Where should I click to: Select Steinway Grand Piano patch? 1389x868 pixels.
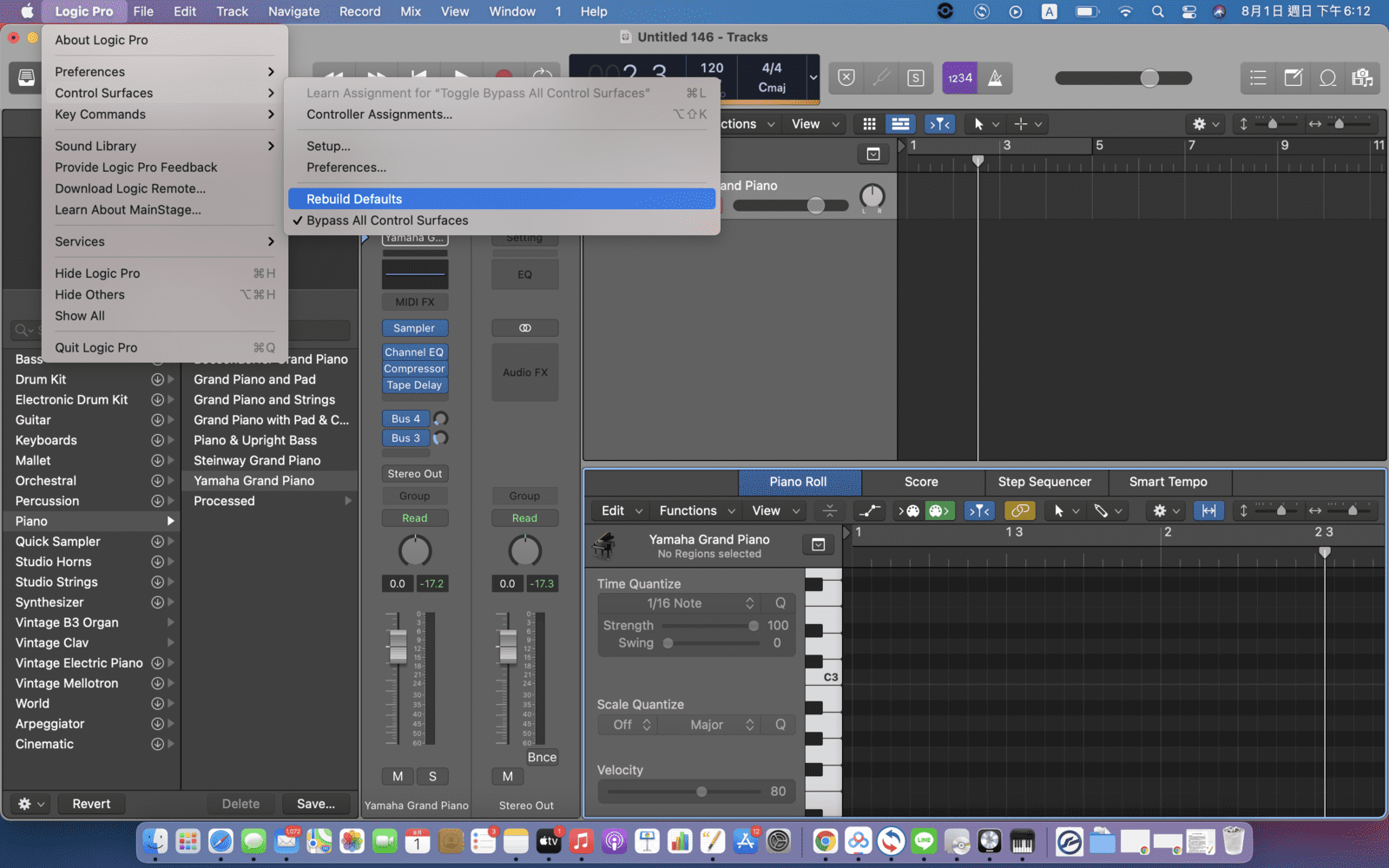[x=257, y=460]
